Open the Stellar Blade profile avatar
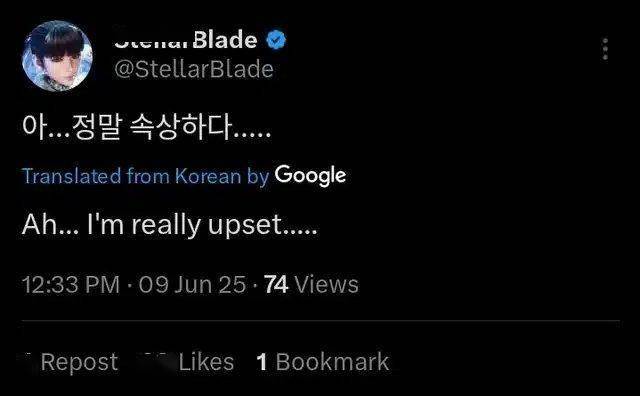Viewport: 640px width, 396px height. (57, 56)
